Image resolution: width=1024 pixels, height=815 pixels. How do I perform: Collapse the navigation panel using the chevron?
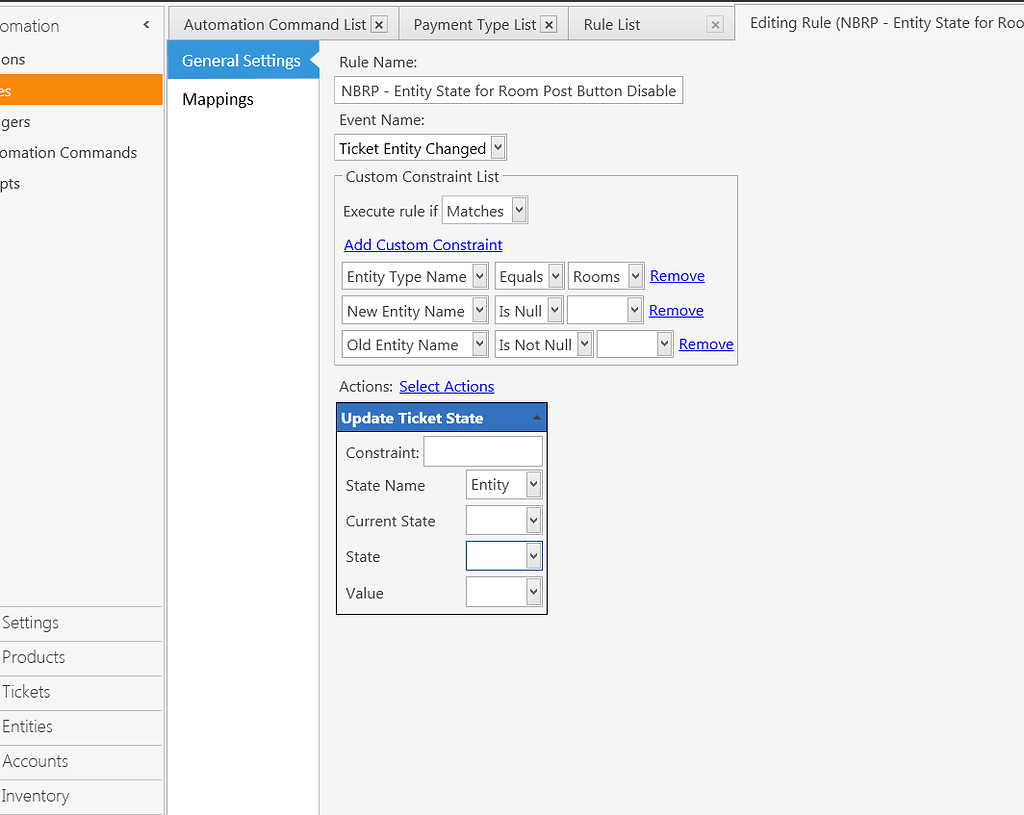[146, 23]
